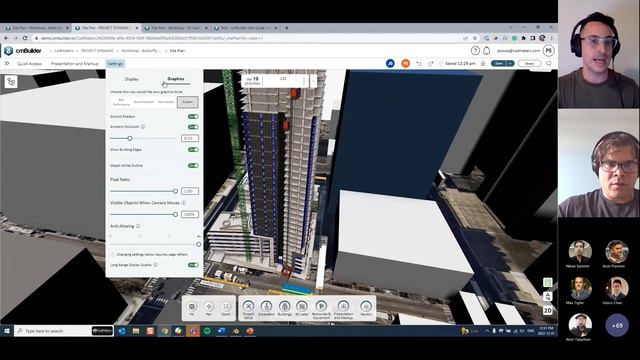The width and height of the screenshot is (640, 360).
Task: Open the Resources & Equipment tool
Action: coord(321,309)
